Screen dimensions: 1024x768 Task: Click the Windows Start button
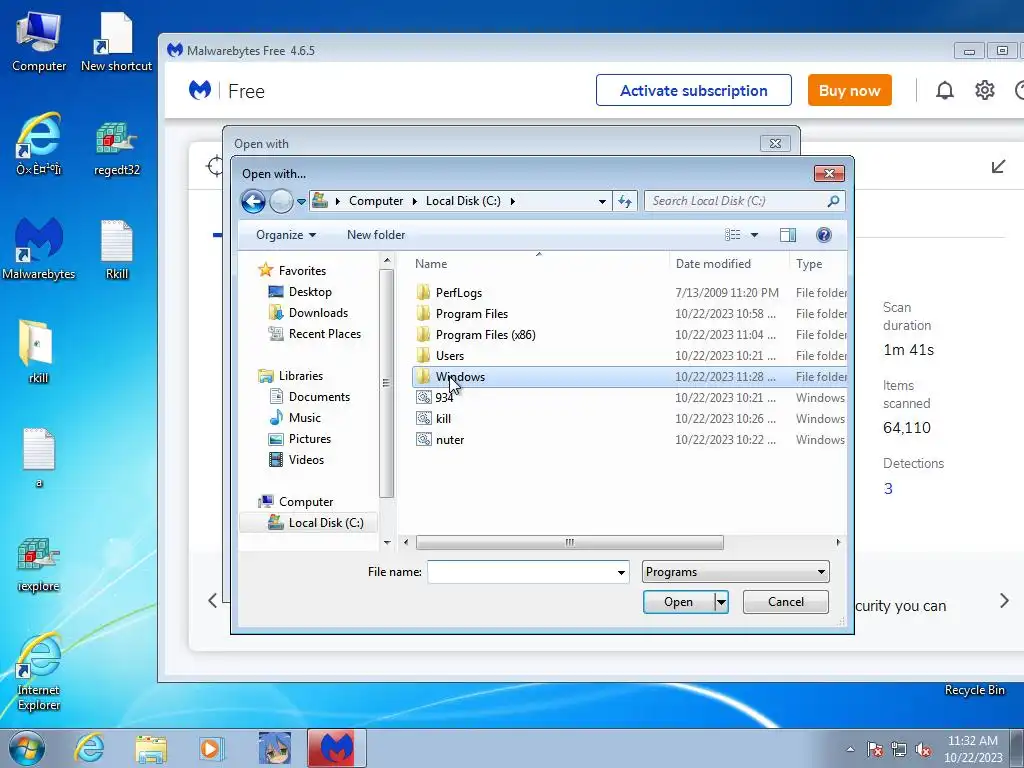27,748
